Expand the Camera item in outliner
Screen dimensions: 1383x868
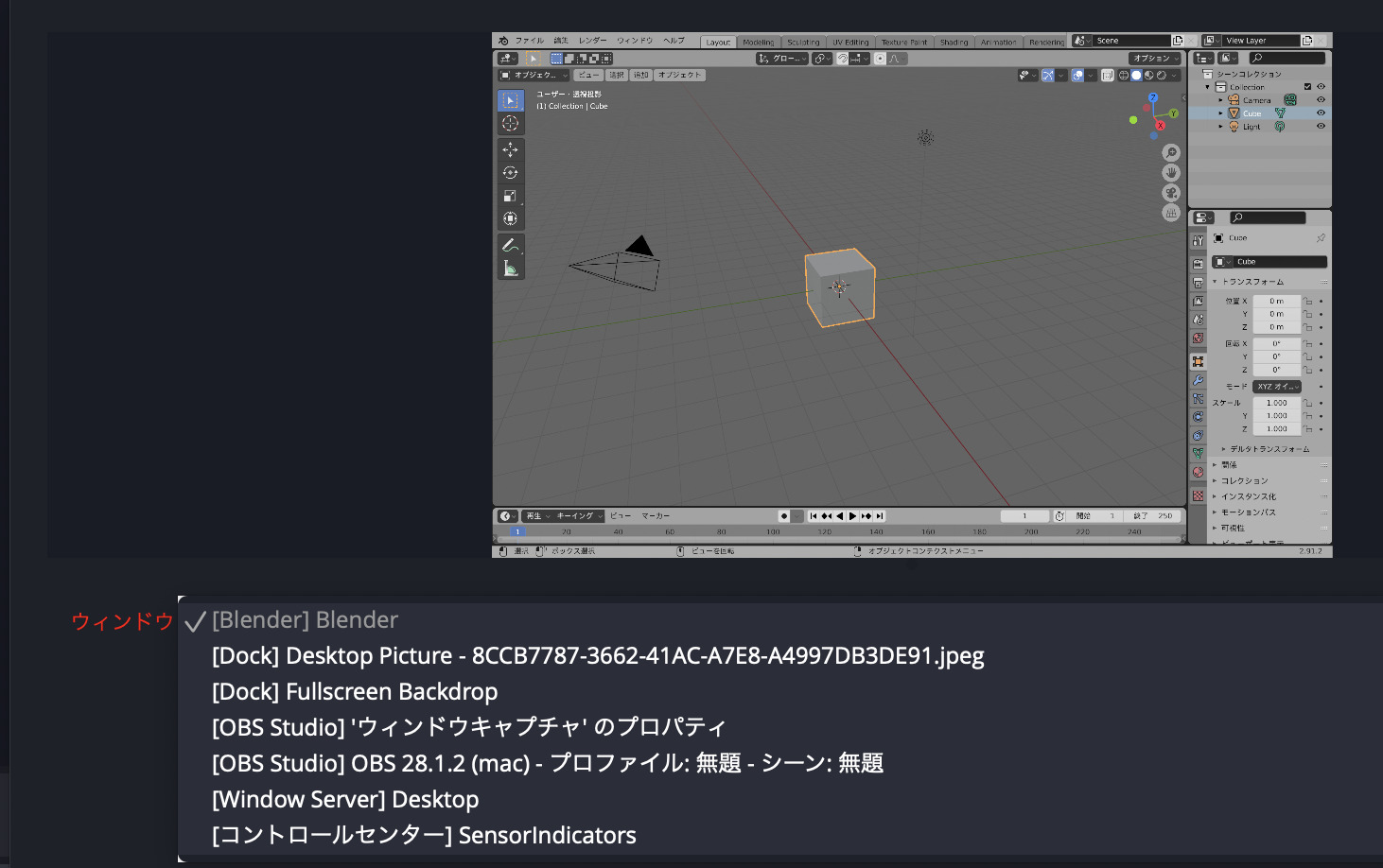1221,100
